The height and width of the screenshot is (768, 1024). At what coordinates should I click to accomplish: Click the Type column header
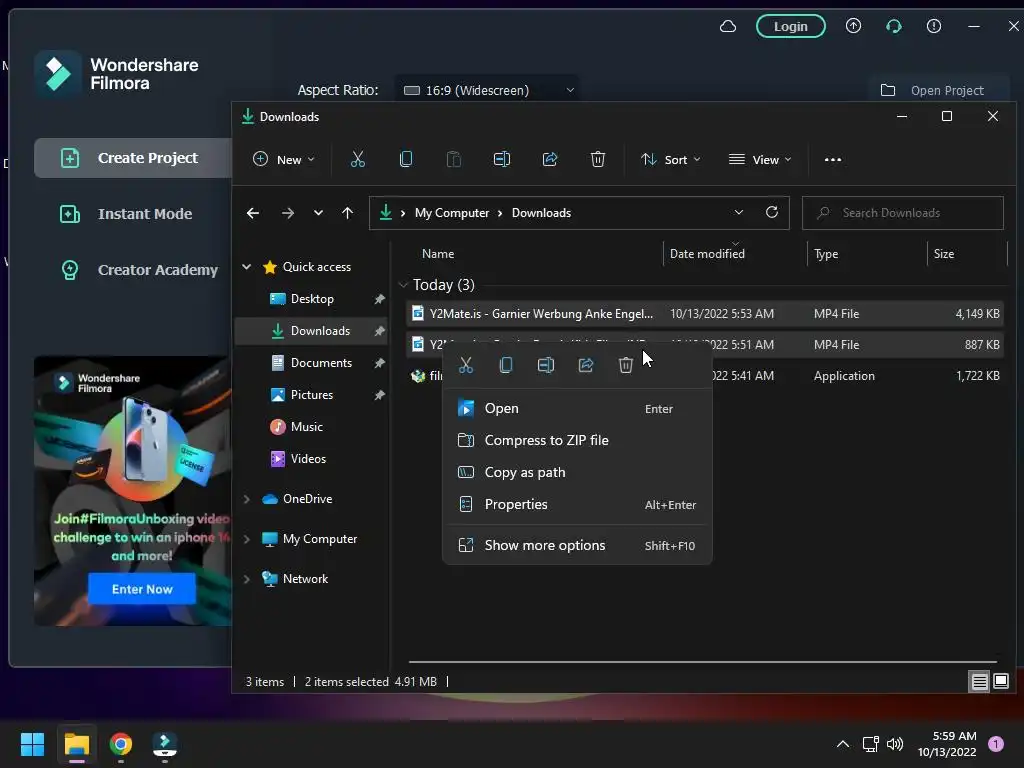pyautogui.click(x=826, y=254)
